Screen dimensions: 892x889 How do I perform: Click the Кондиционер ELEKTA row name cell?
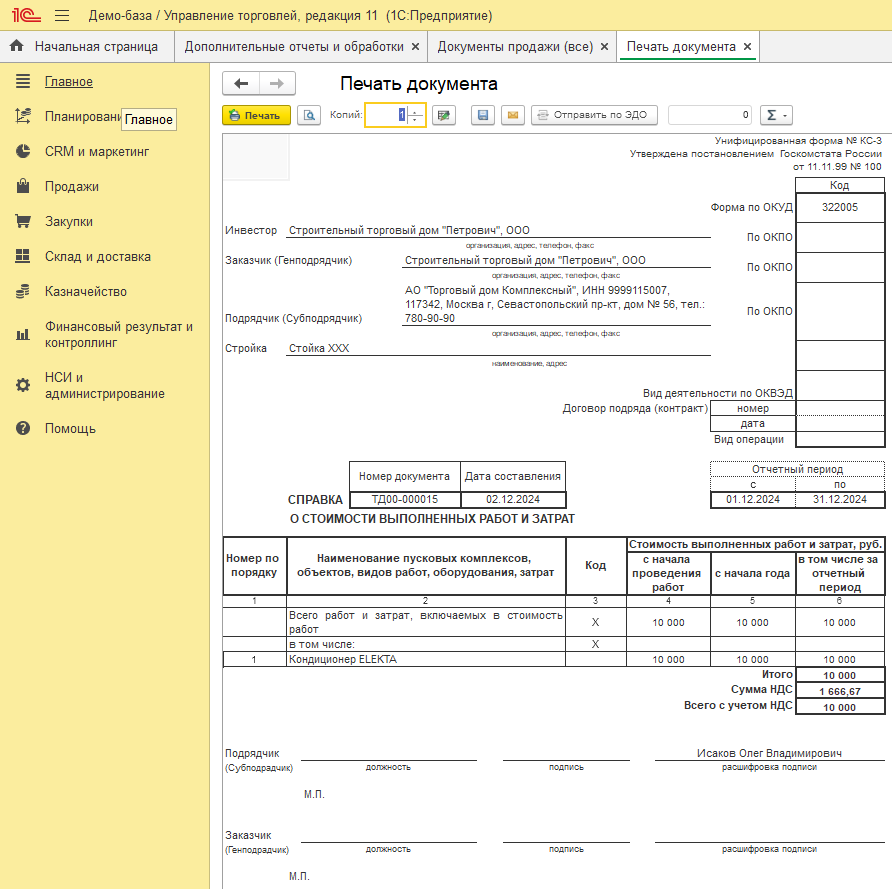pyautogui.click(x=426, y=659)
